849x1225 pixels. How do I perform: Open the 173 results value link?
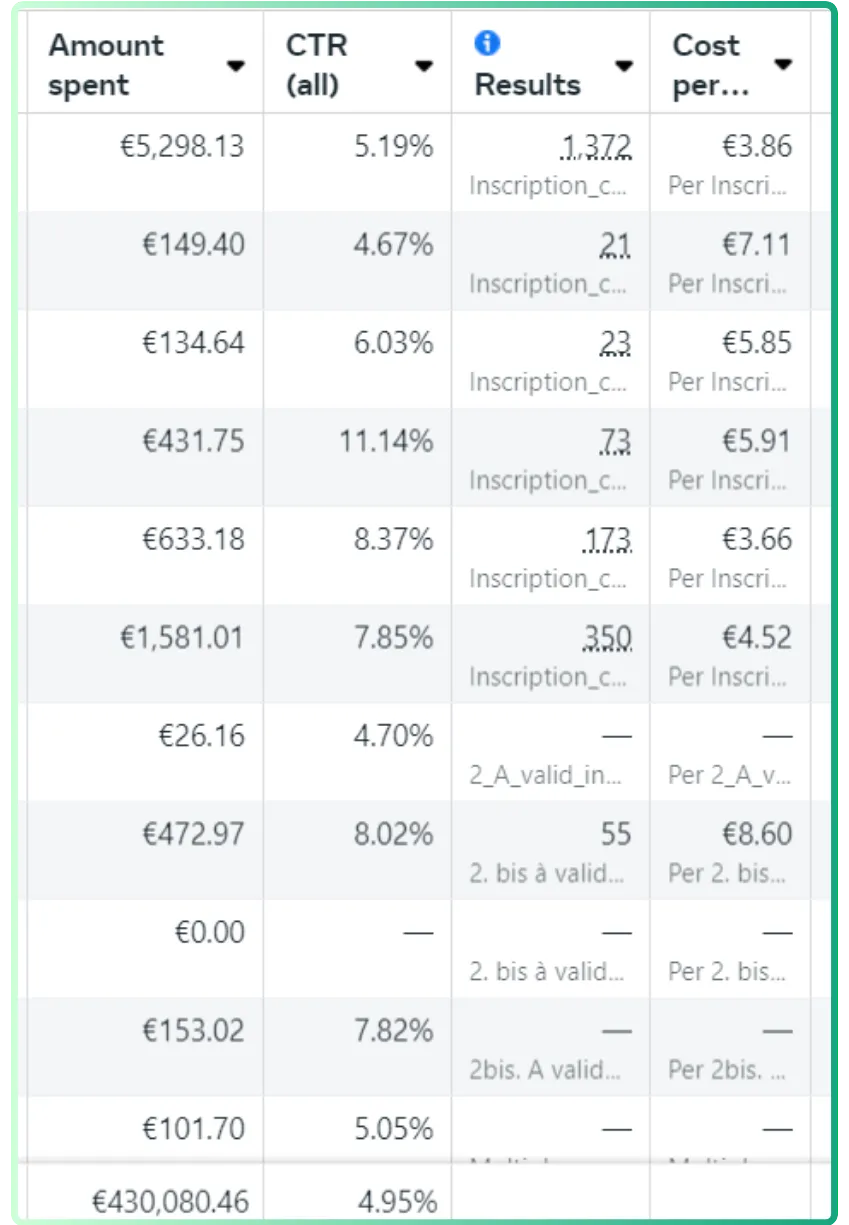coord(608,540)
